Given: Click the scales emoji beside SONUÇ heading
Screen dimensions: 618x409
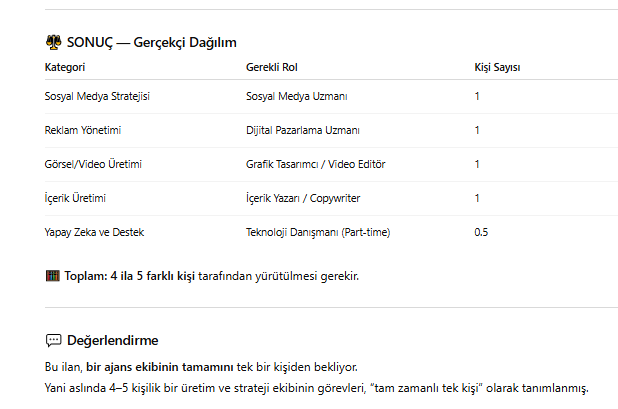Looking at the screenshot, I should [54, 42].
